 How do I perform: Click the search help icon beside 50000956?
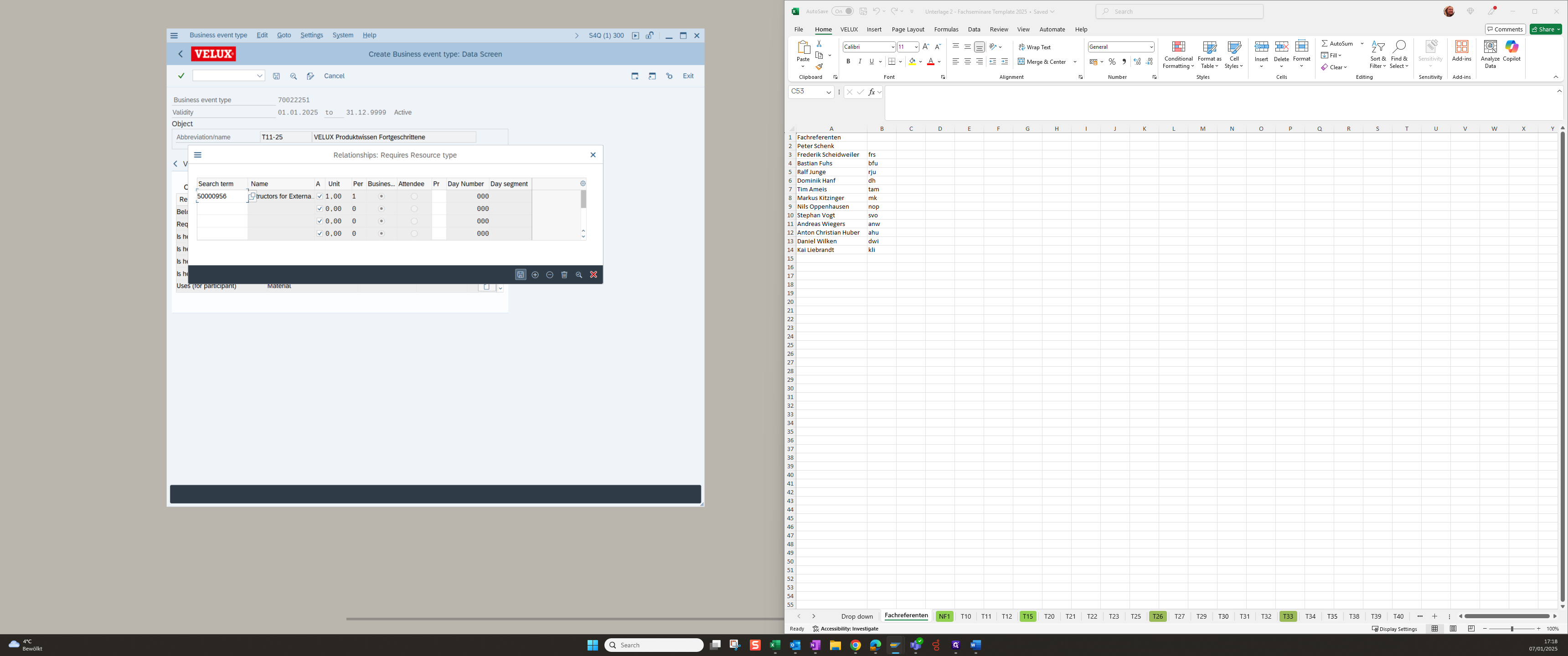coord(252,196)
